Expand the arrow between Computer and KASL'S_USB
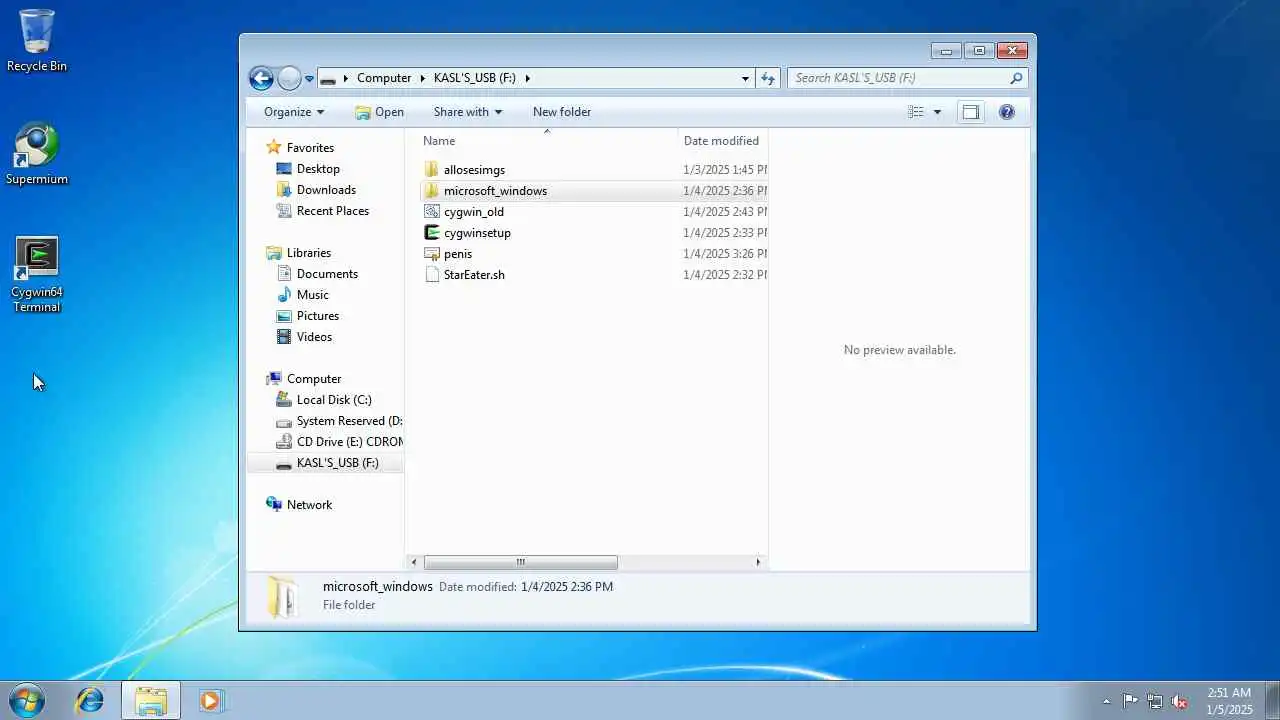Image resolution: width=1280 pixels, height=720 pixels. [x=422, y=78]
